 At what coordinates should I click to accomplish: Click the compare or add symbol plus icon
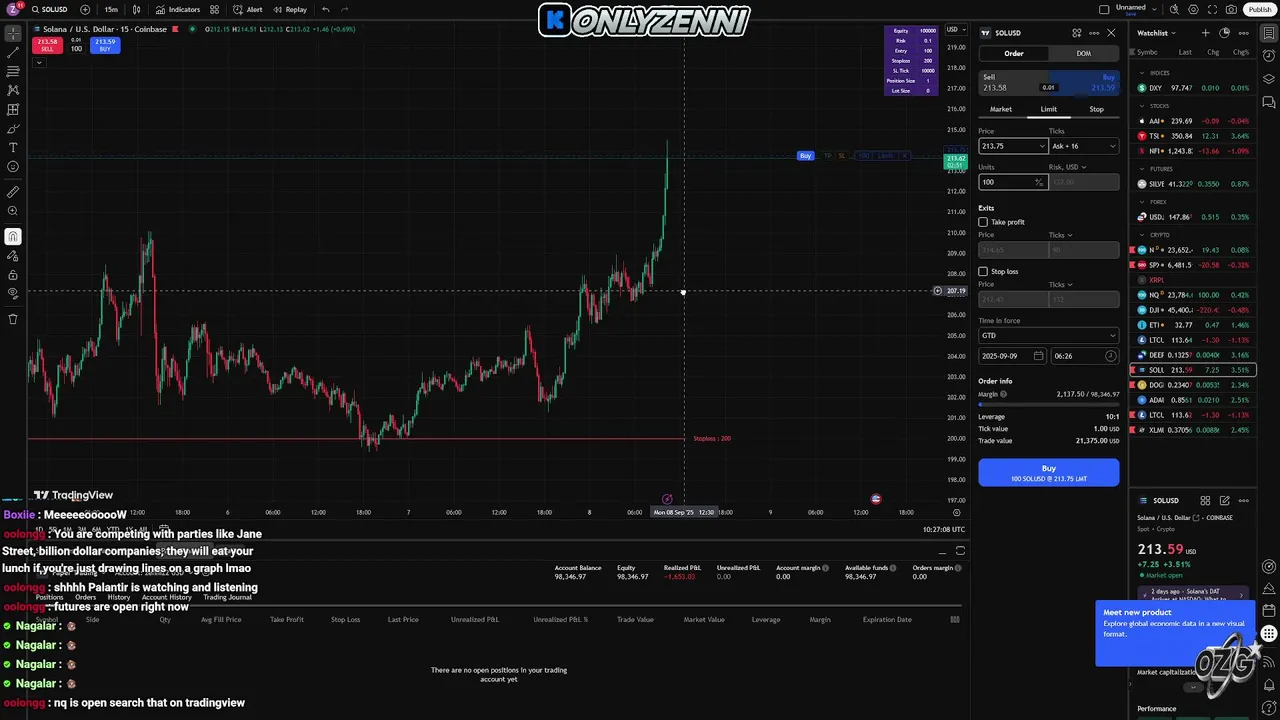[x=85, y=9]
